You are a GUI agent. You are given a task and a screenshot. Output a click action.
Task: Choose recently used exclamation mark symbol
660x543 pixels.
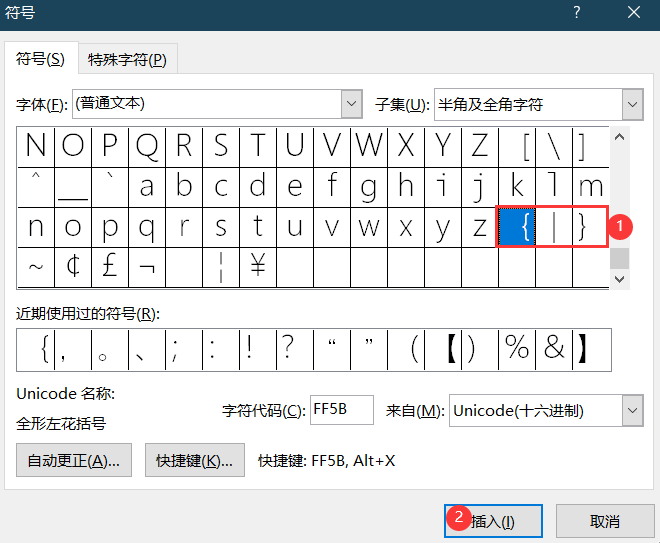(x=258, y=350)
